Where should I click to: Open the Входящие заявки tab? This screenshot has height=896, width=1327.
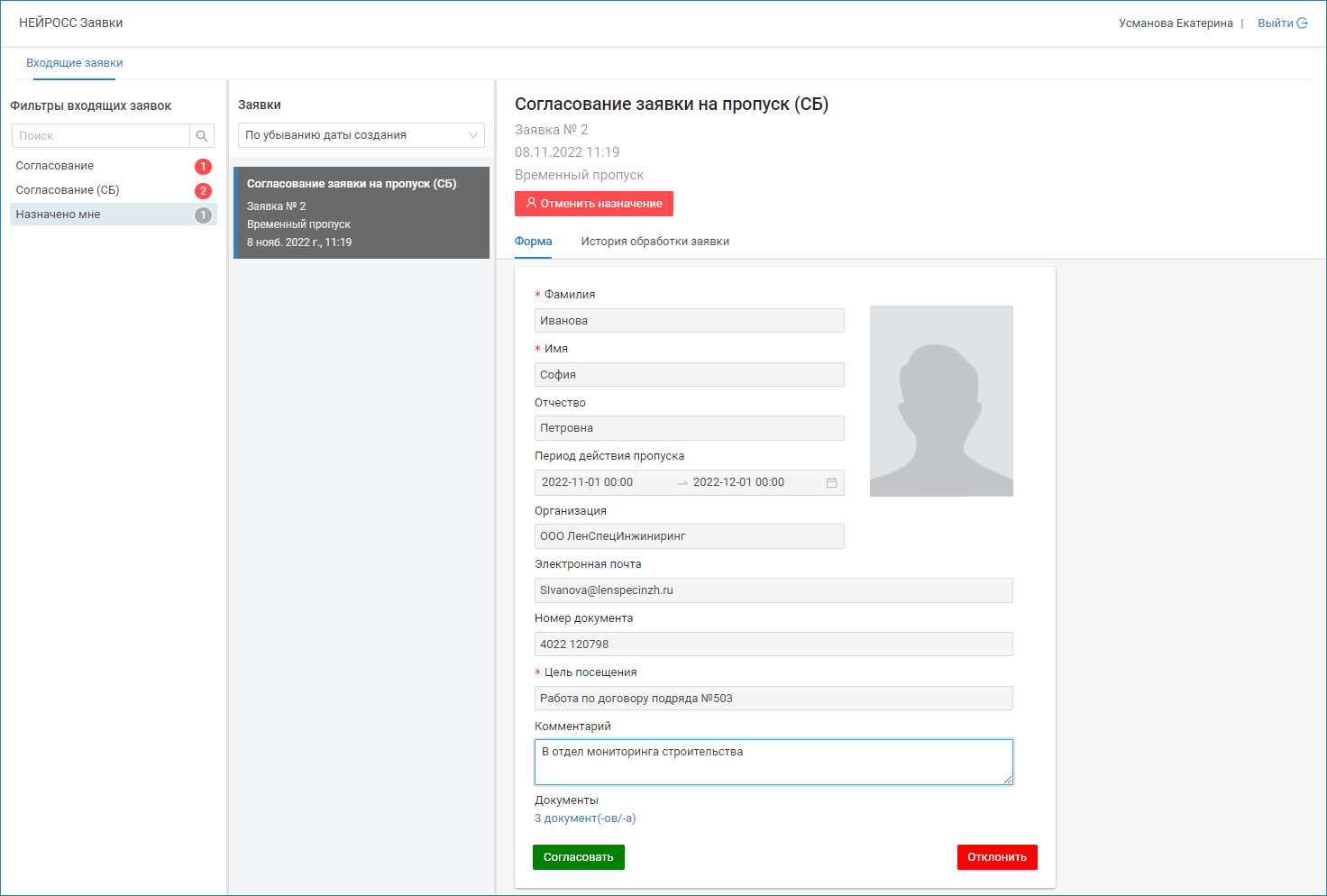point(74,63)
